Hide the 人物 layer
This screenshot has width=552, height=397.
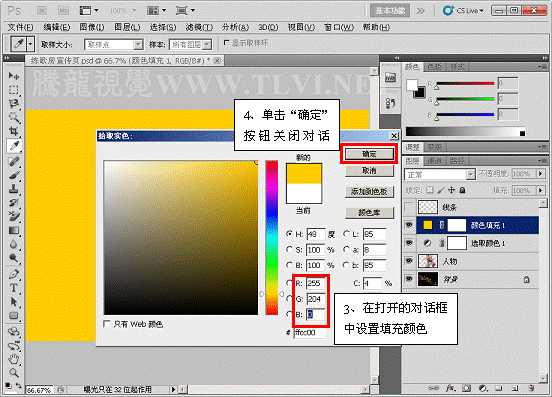click(409, 261)
